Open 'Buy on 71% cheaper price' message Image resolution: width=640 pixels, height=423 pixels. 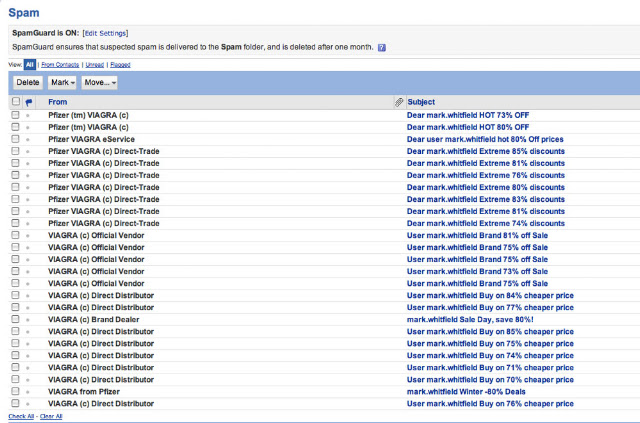pyautogui.click(x=490, y=367)
